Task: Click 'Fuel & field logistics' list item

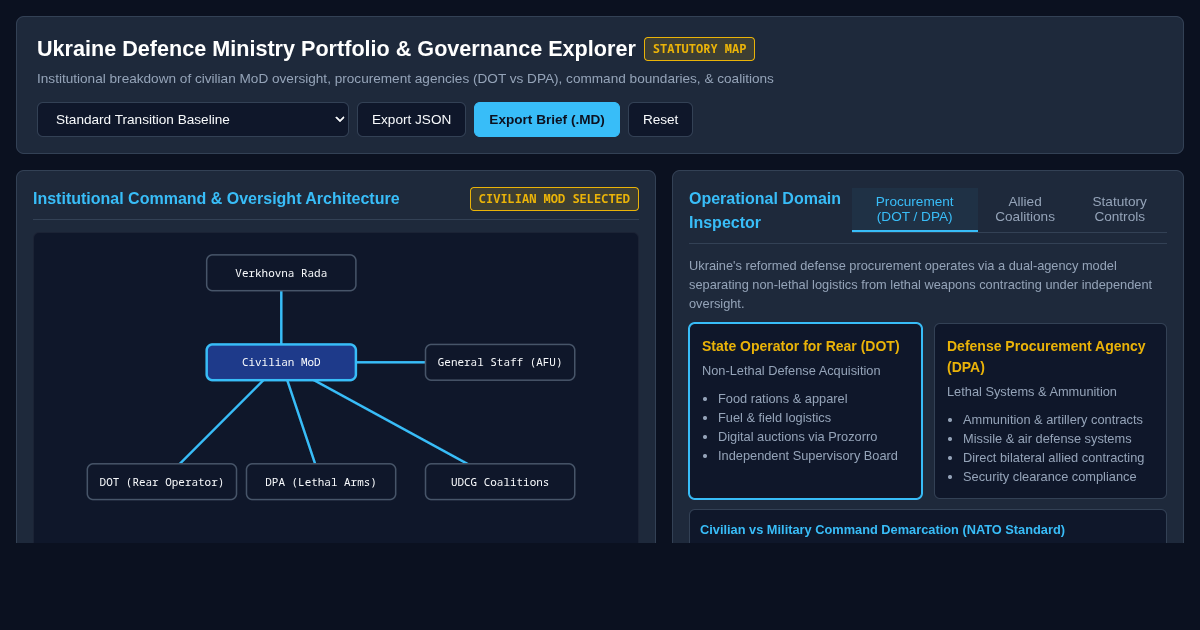Action: coord(774,417)
